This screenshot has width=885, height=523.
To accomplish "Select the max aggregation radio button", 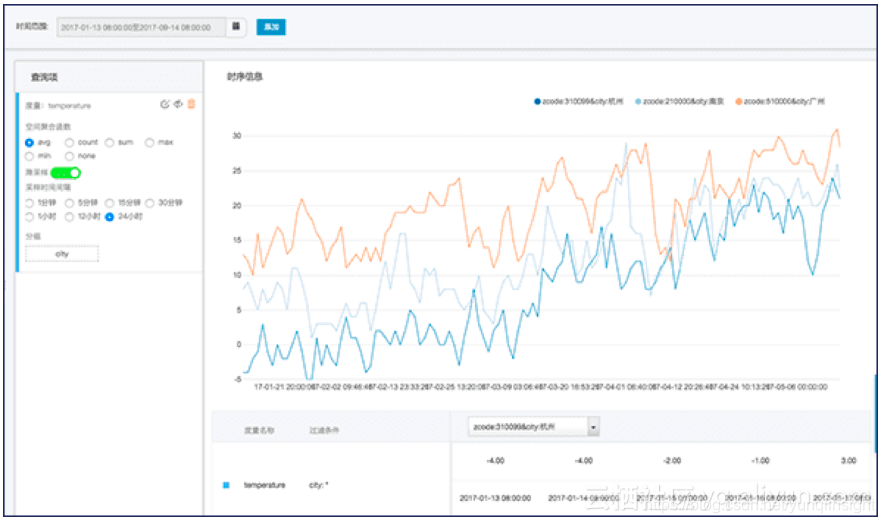I will point(150,143).
